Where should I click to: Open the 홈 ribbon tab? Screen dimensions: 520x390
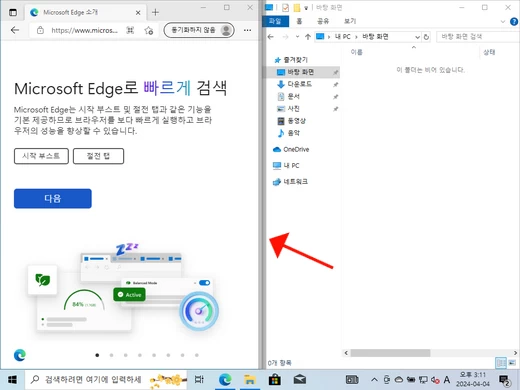point(299,21)
